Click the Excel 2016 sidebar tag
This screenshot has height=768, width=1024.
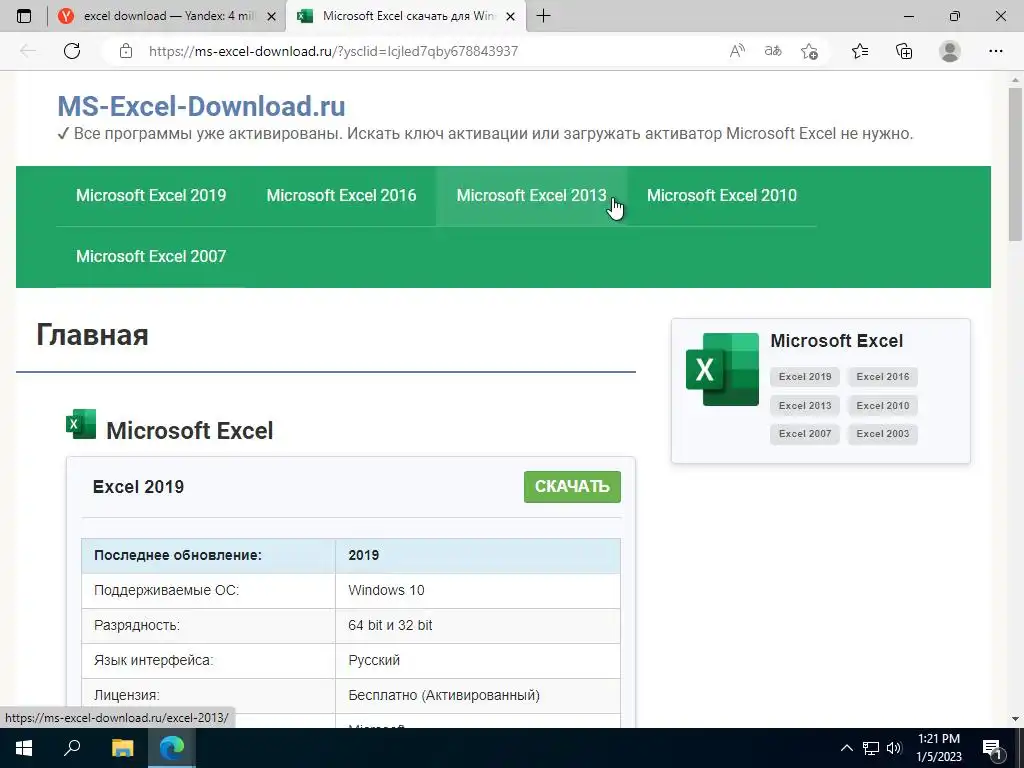coord(882,377)
